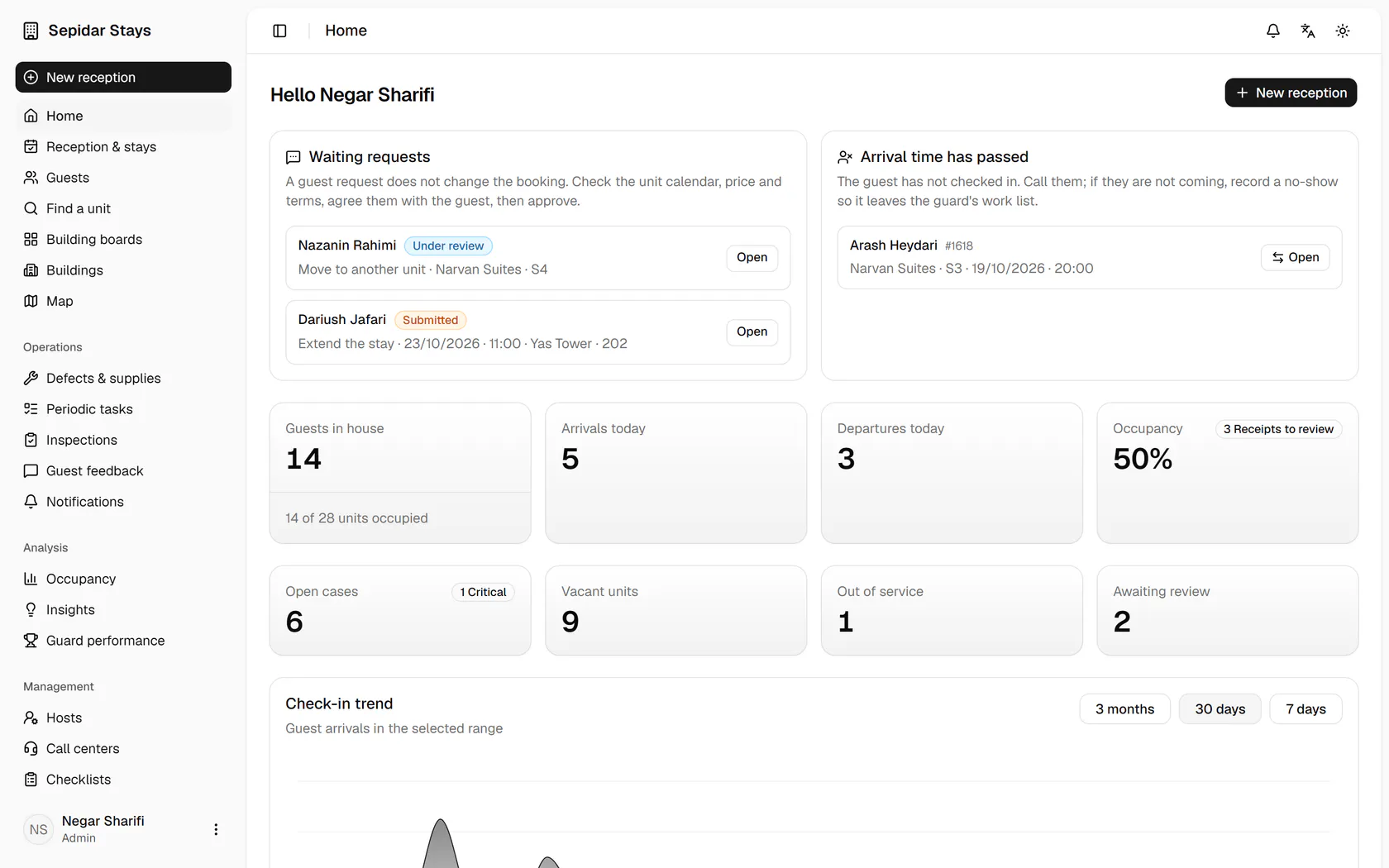Toggle light/dark theme sun icon

tap(1343, 31)
